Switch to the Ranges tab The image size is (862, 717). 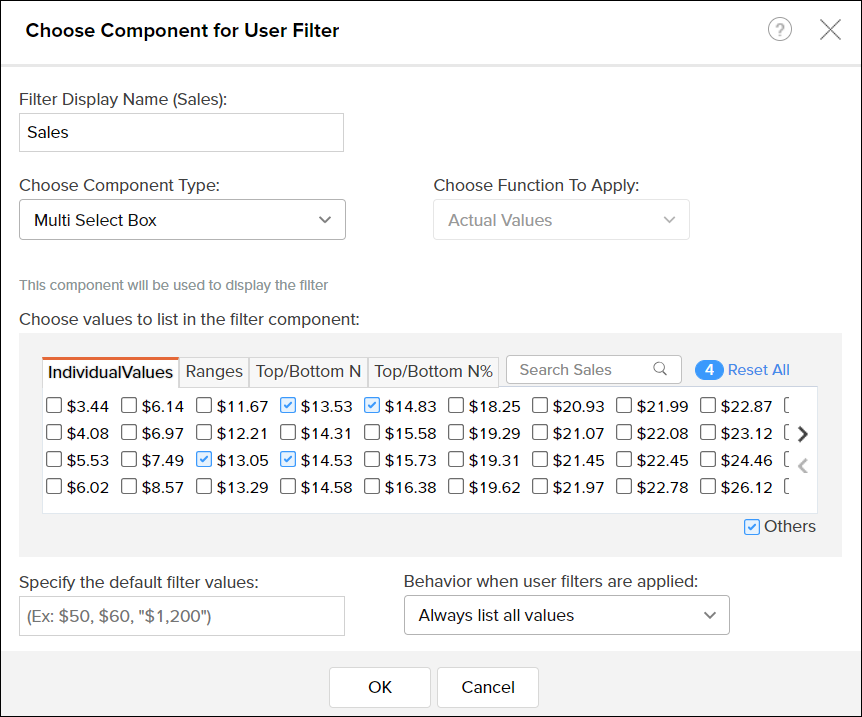pos(213,371)
